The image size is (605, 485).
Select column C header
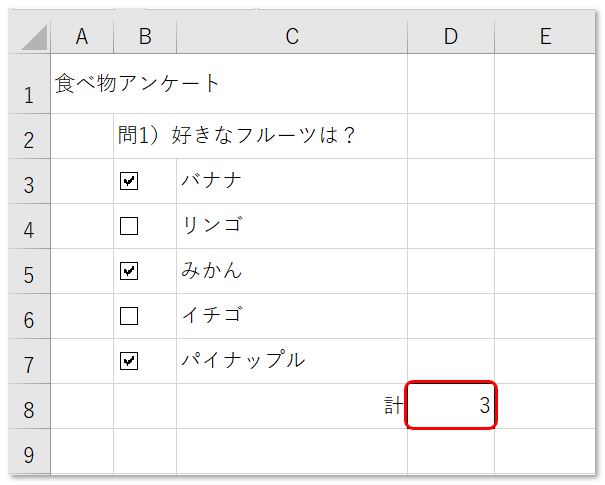click(292, 37)
